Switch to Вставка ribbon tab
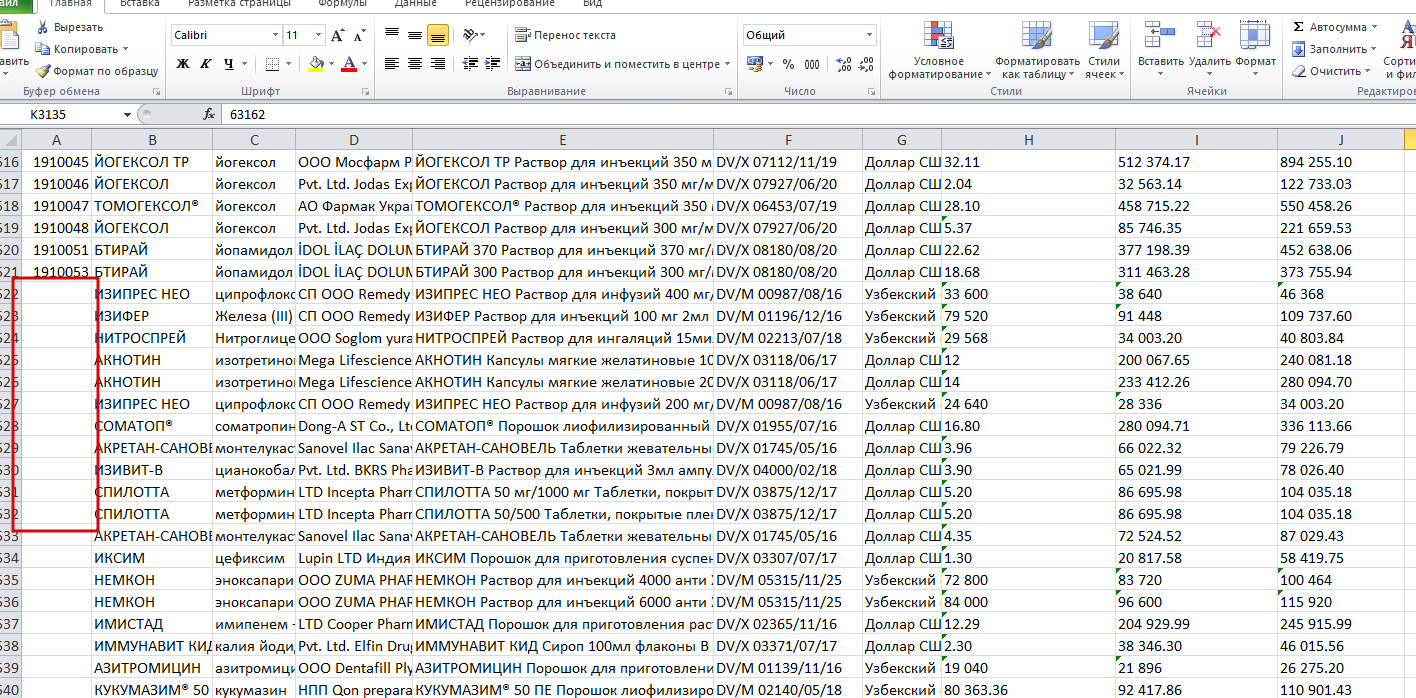The height and width of the screenshot is (698, 1416). (x=138, y=4)
